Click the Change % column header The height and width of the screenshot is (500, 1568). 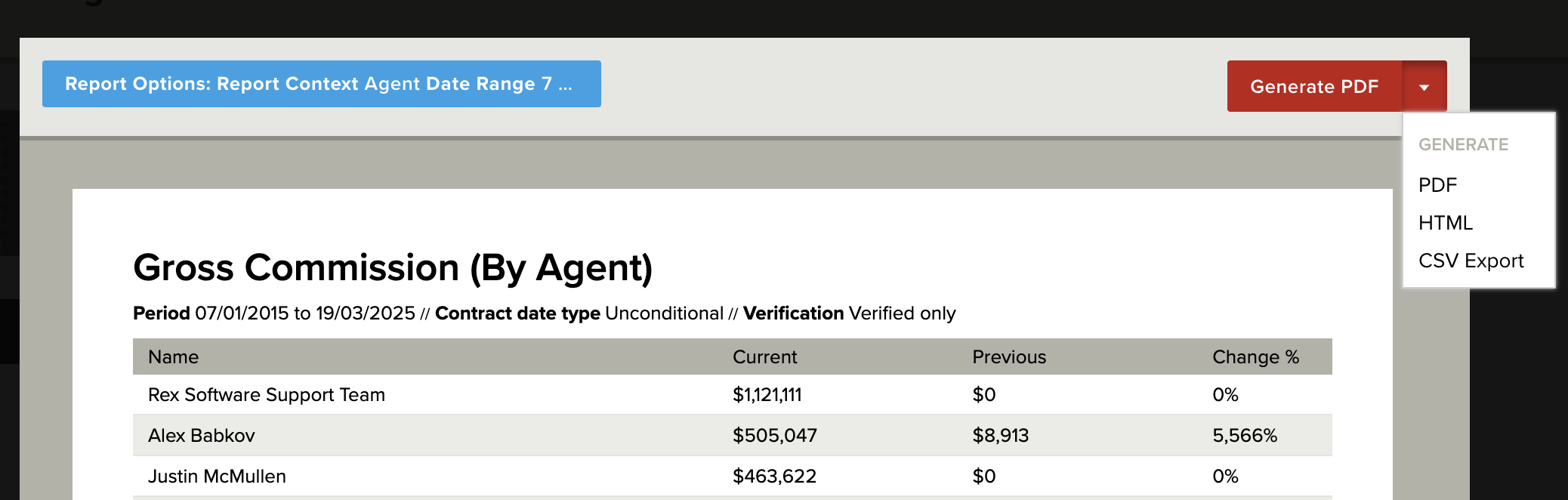1255,357
